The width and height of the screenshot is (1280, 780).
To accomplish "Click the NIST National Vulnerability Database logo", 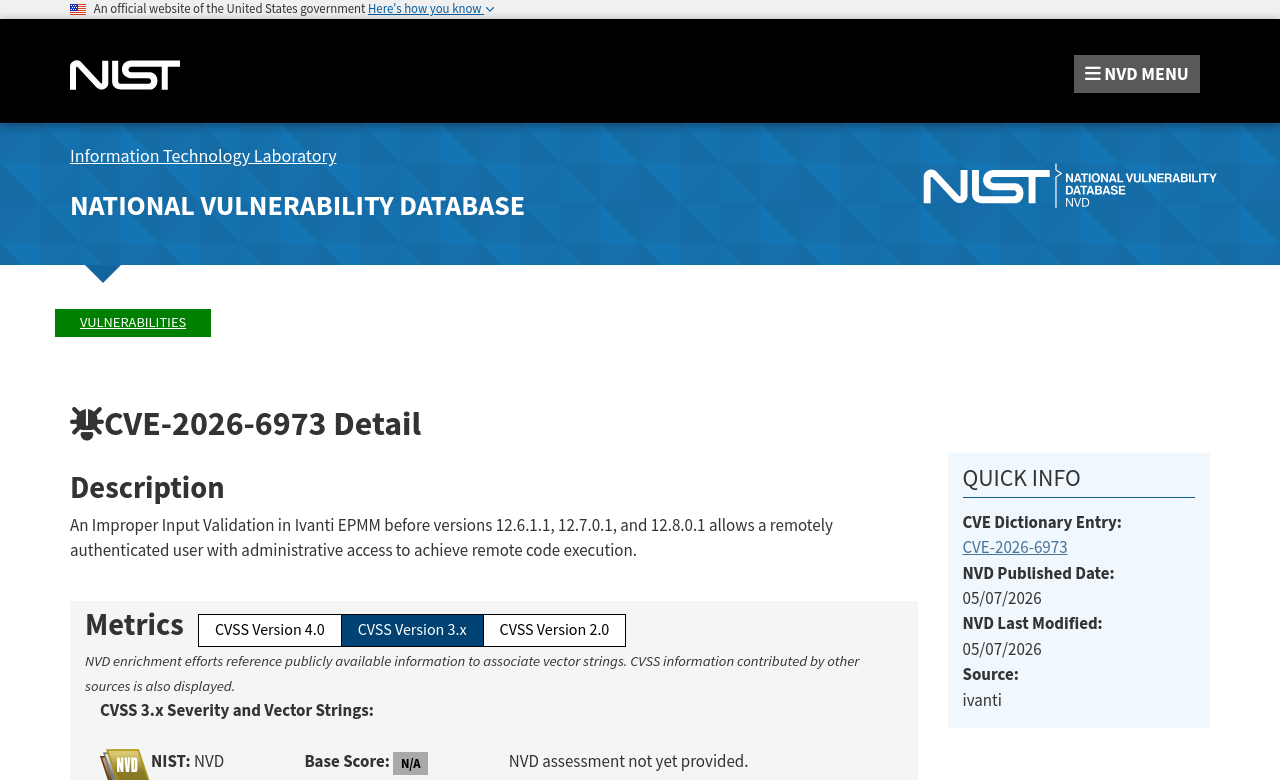I will (1070, 186).
